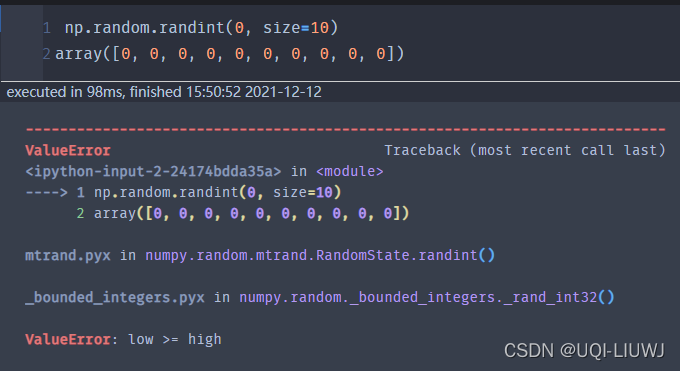Click traceback line 2 with the array call

[242, 213]
